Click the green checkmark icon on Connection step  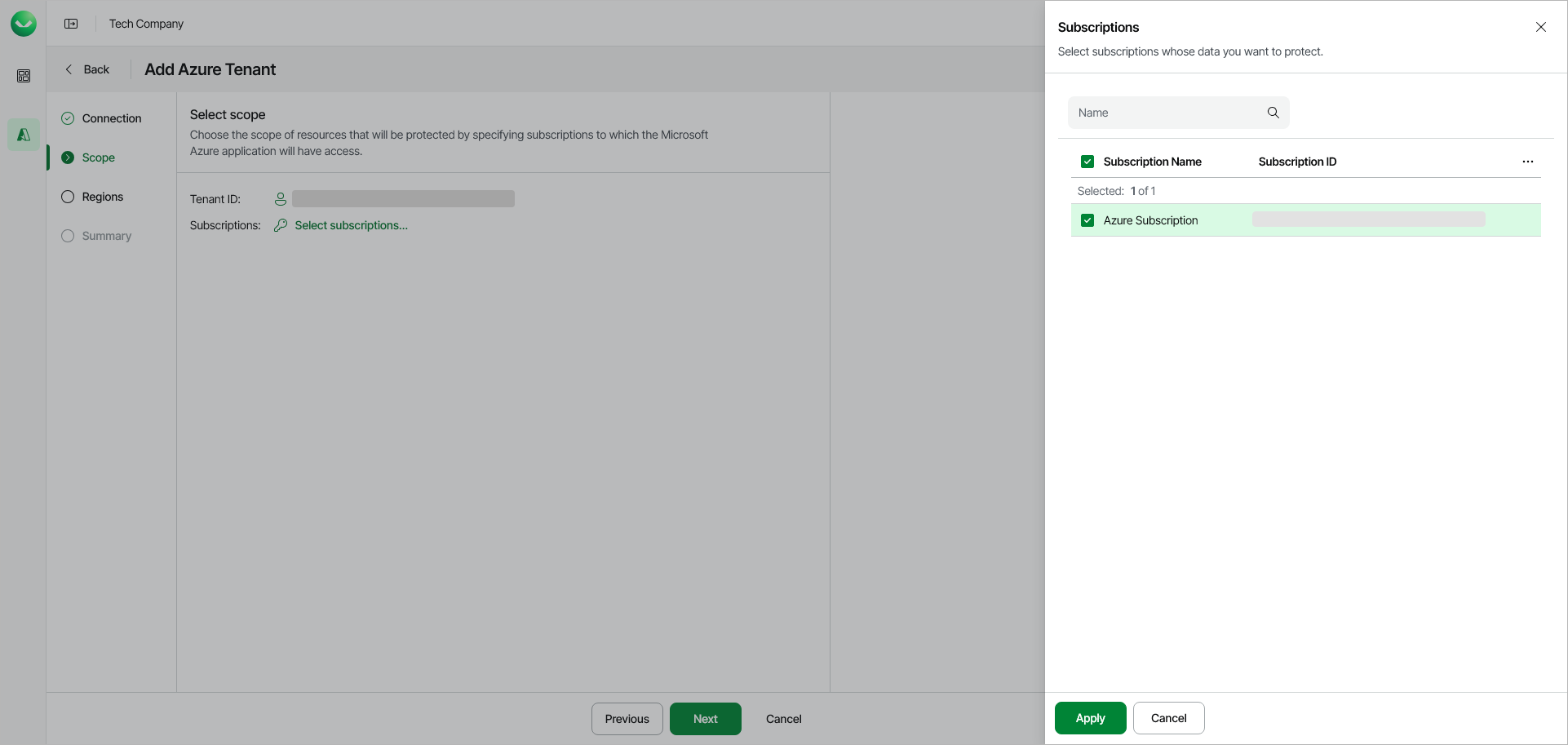click(x=68, y=118)
